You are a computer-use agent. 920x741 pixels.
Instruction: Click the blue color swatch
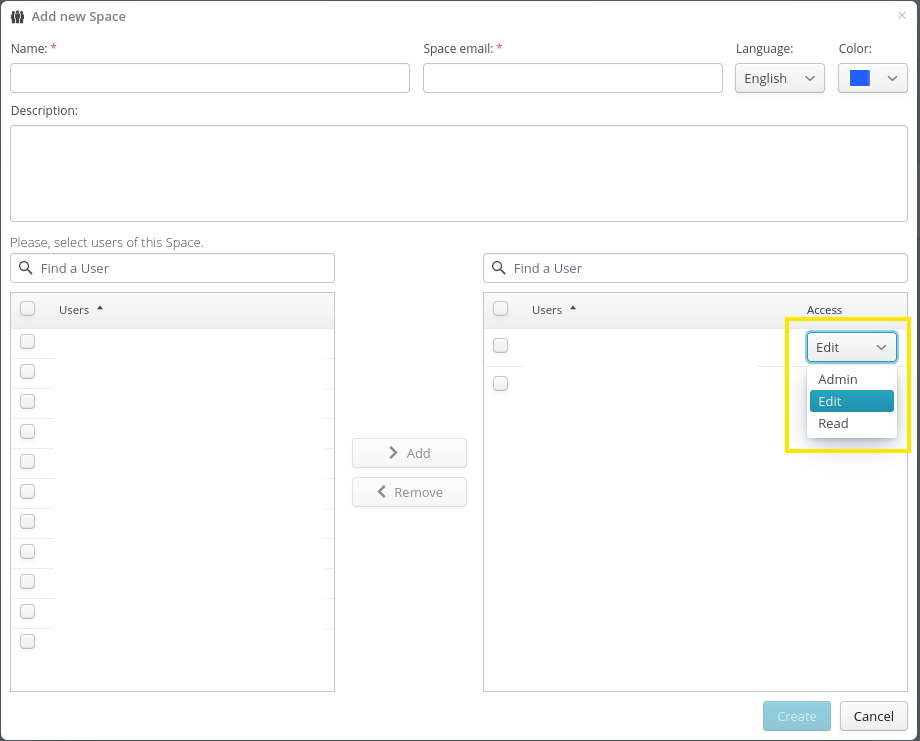pos(859,78)
